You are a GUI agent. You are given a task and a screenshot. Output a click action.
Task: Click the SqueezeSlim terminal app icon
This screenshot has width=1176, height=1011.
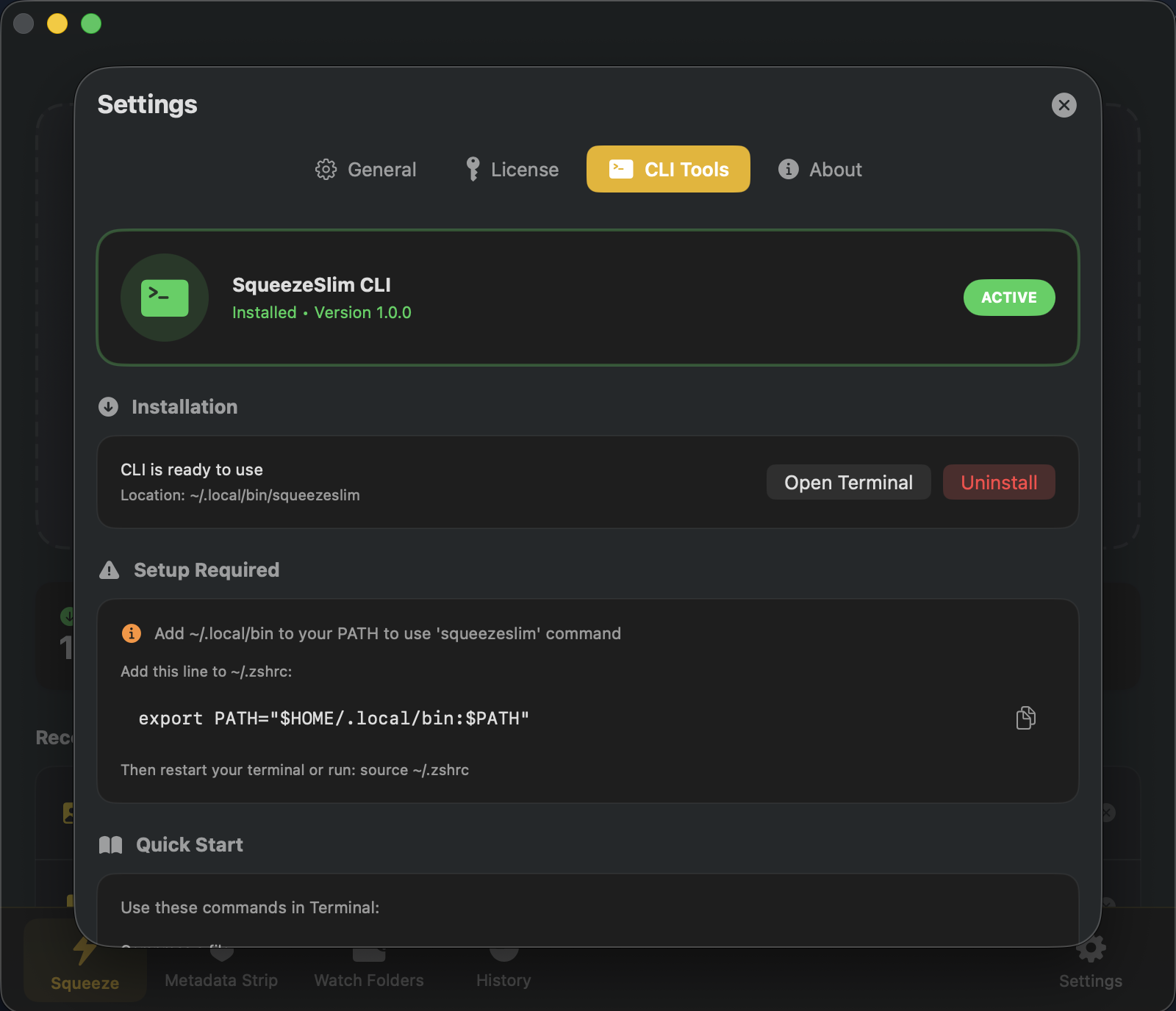point(164,298)
